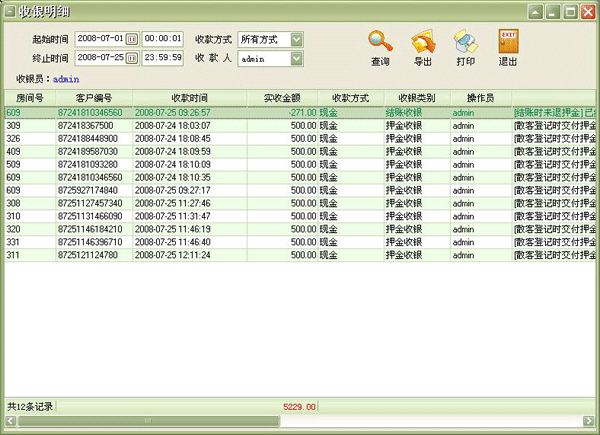Sort by the 收款时间 column header

click(189, 98)
